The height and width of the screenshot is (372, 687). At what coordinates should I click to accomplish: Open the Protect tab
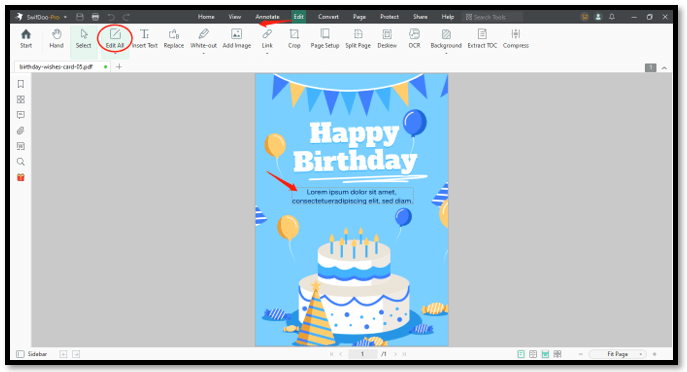tap(389, 17)
